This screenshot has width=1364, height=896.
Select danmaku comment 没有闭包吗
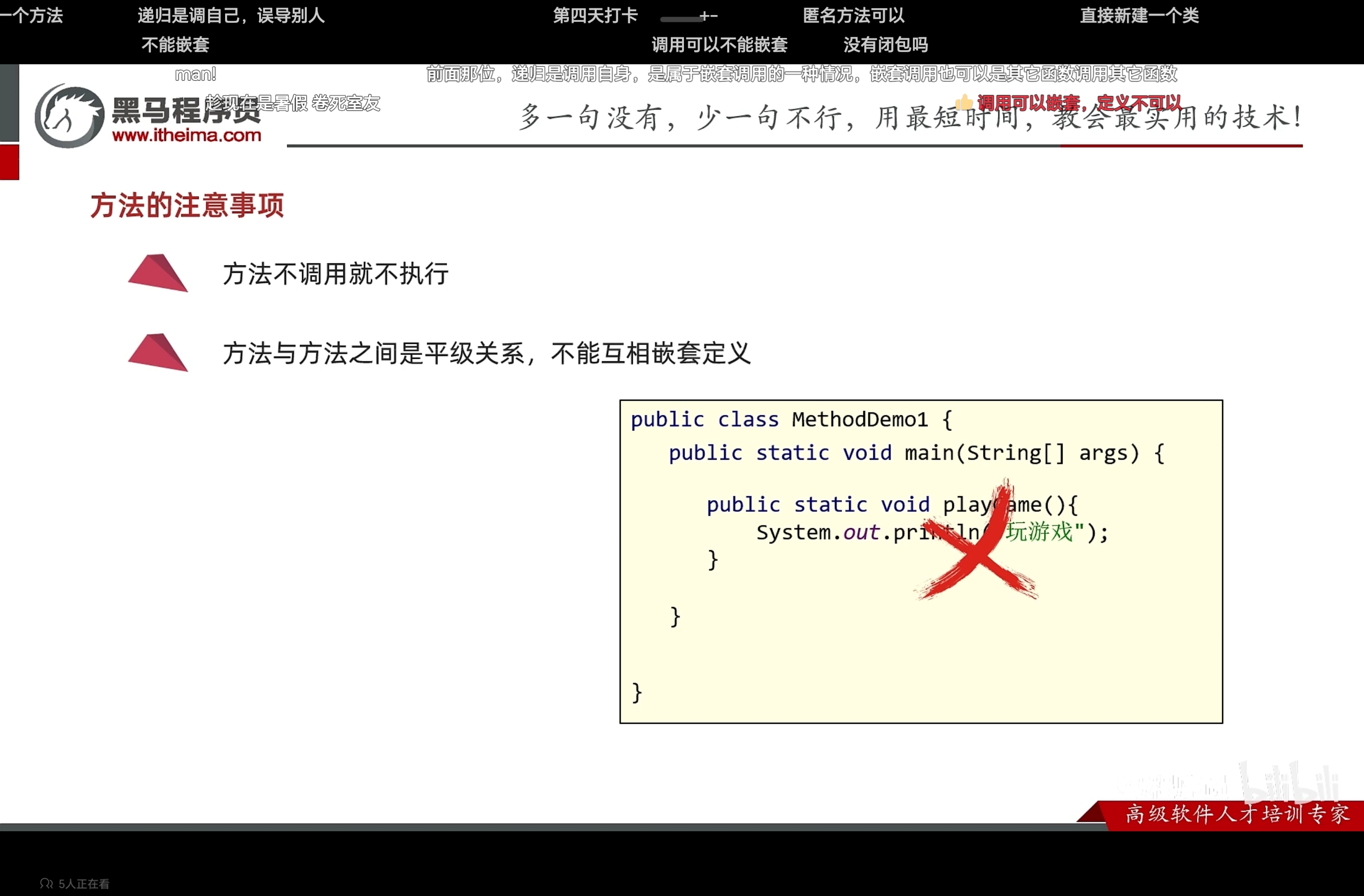tap(886, 45)
